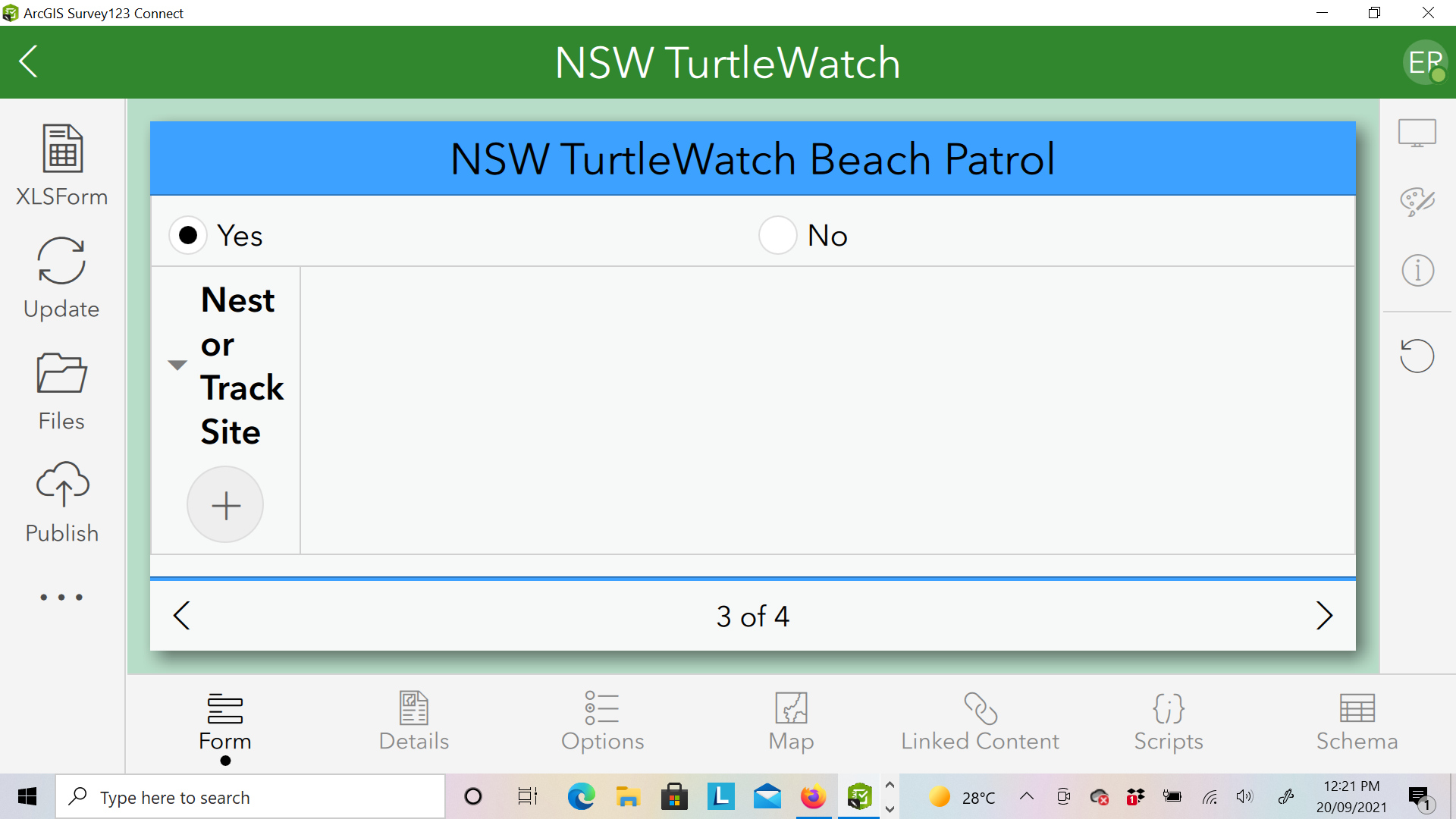The height and width of the screenshot is (819, 1456).
Task: Open the Wi-Fi network tray icon
Action: 1210,796
